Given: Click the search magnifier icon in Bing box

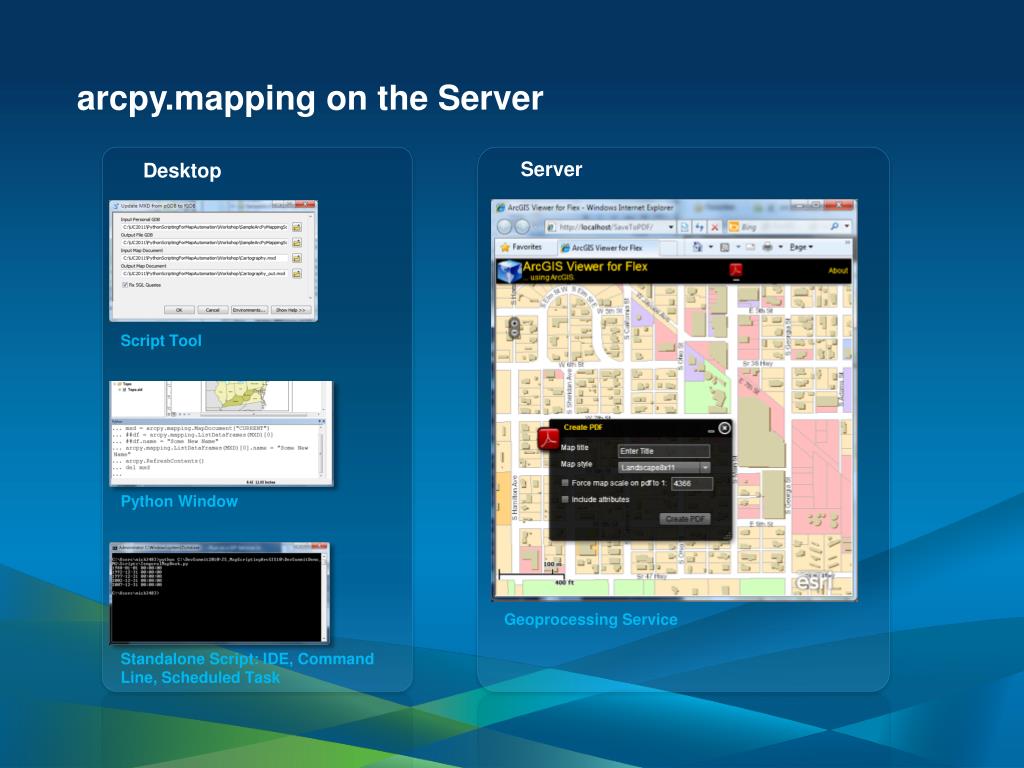Looking at the screenshot, I should pos(835,226).
